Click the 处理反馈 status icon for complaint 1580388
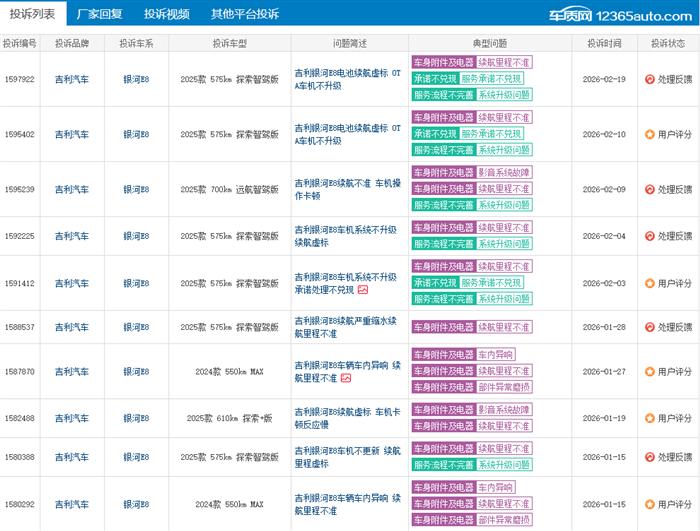This screenshot has height=531, width=700. coord(649,457)
